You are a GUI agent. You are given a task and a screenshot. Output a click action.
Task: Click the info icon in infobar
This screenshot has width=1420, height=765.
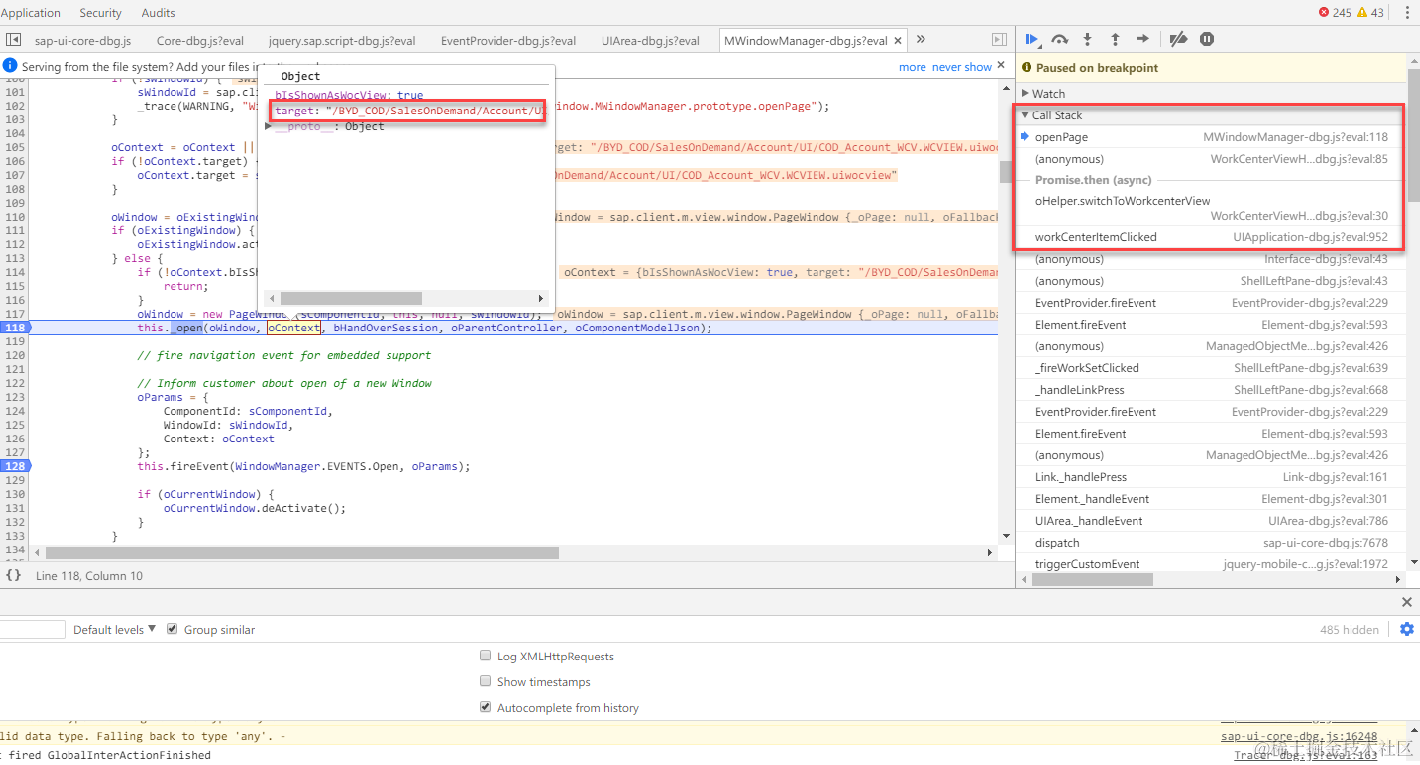(x=10, y=66)
